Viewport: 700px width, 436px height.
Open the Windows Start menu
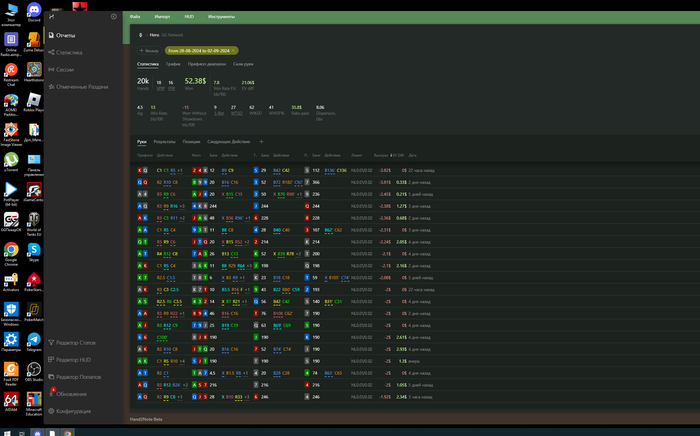pos(6,432)
